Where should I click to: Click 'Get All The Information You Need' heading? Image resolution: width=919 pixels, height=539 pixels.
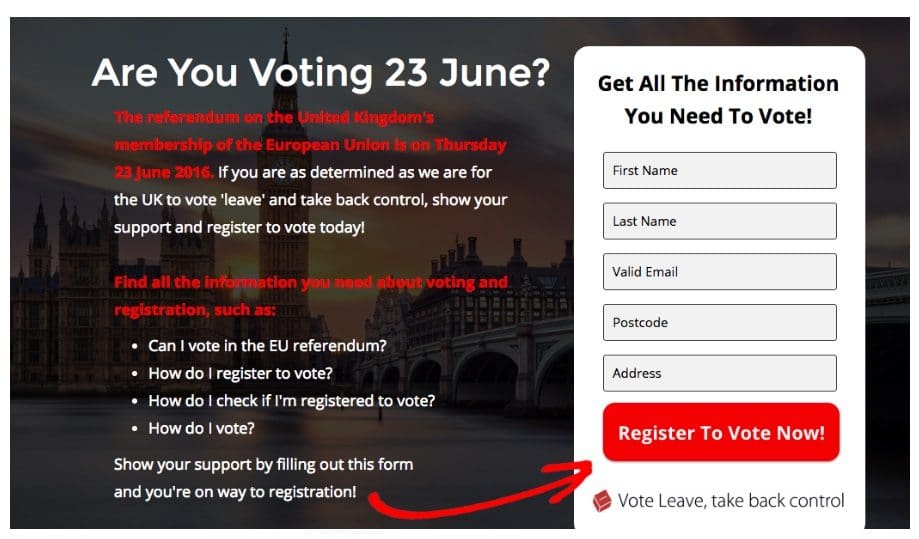point(718,100)
